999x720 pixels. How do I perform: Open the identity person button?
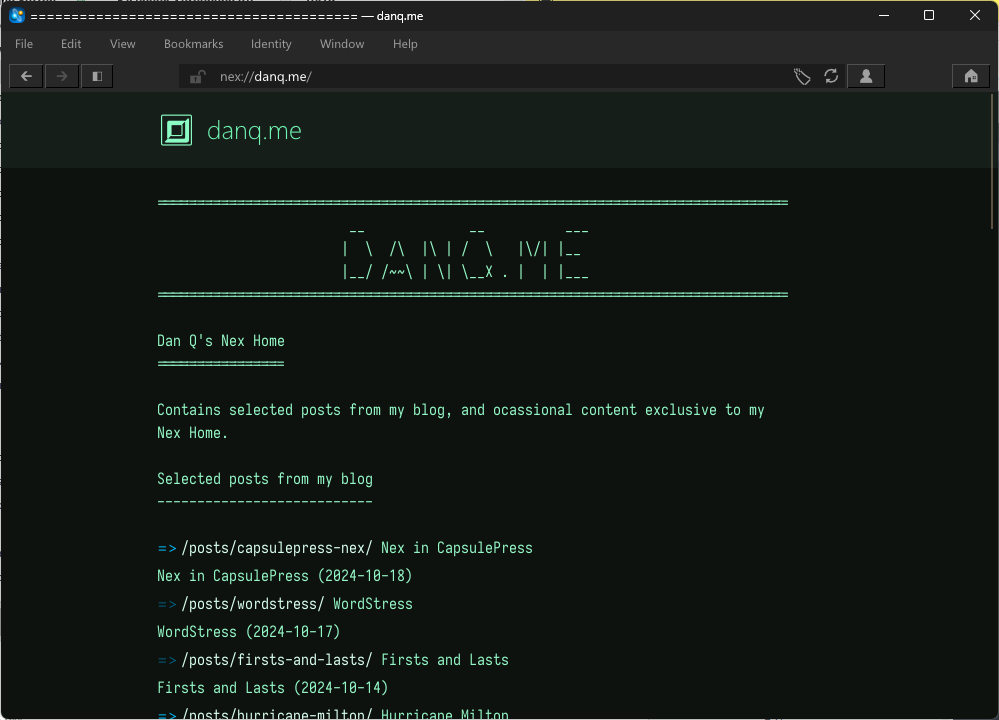point(865,76)
